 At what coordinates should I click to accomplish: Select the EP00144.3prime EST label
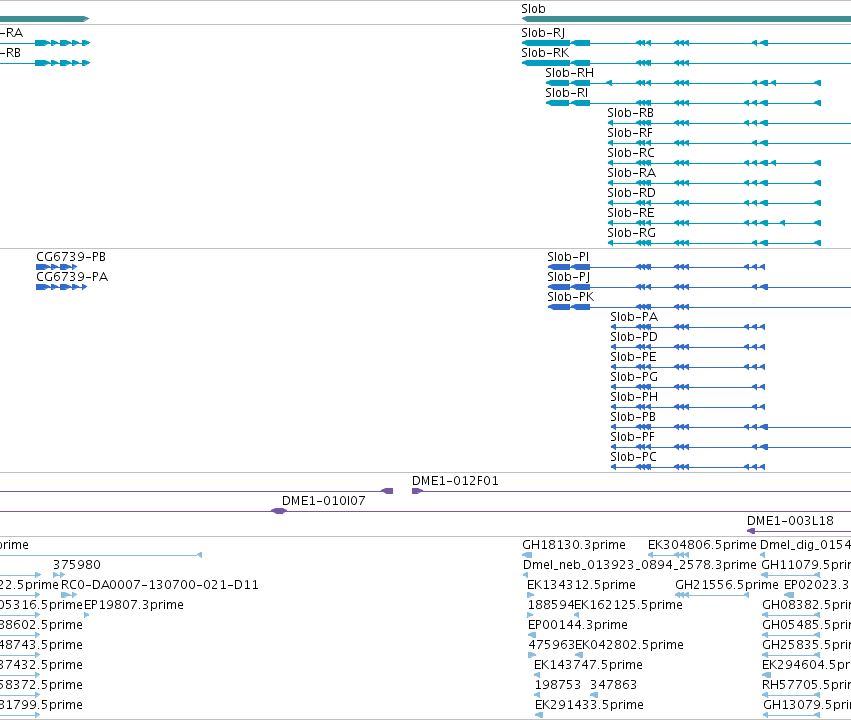(x=577, y=626)
